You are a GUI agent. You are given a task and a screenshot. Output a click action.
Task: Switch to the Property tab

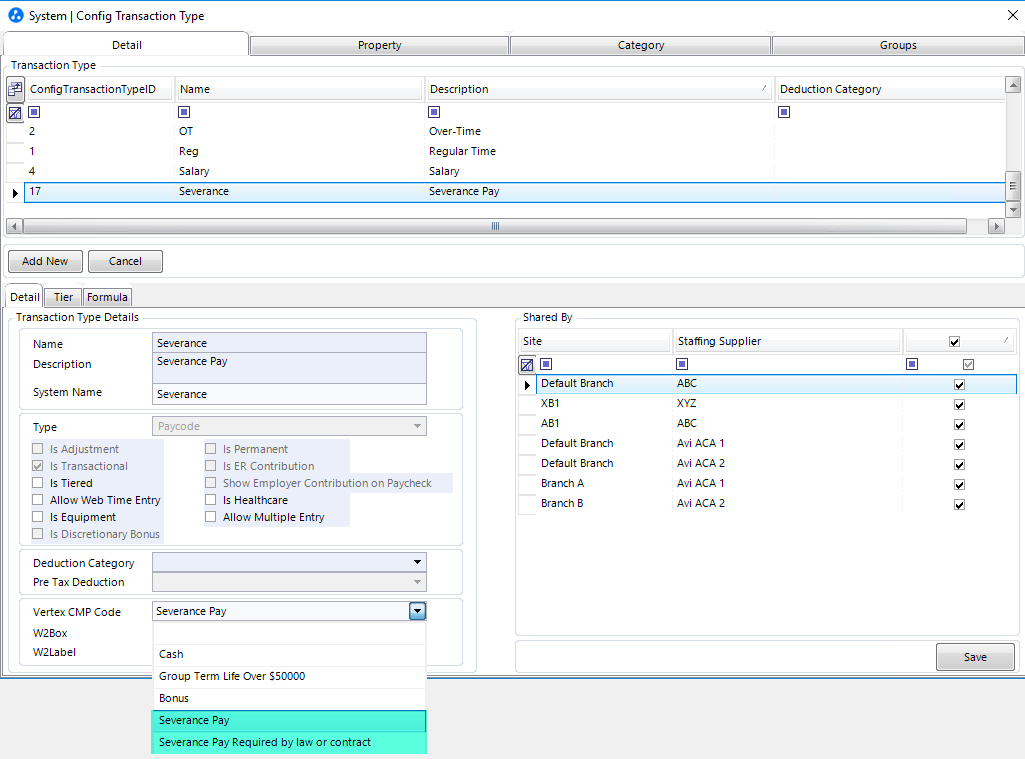click(379, 45)
